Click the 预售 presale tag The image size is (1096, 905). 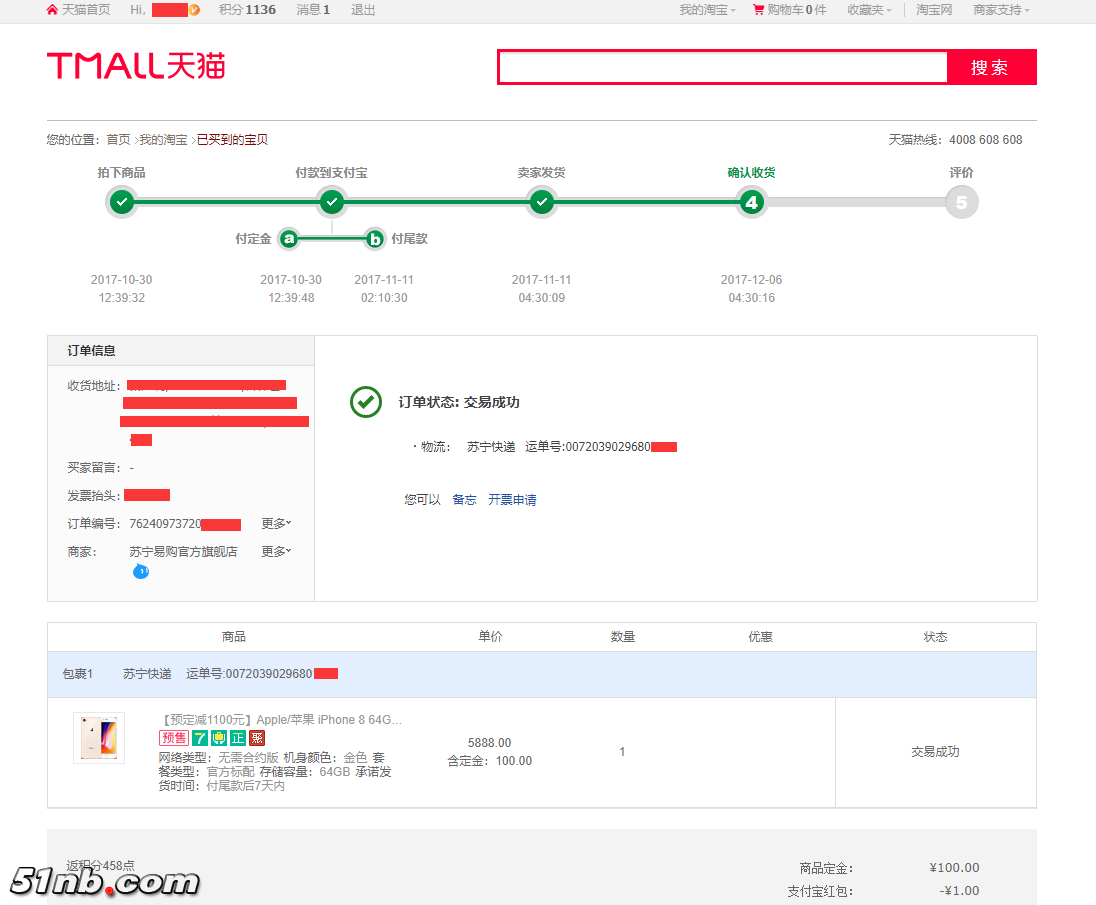(174, 738)
